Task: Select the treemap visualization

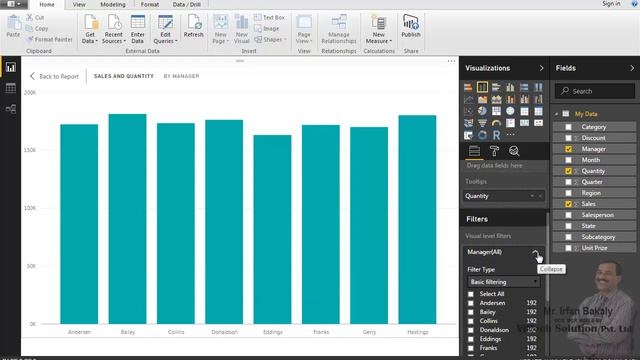Action: [496, 111]
